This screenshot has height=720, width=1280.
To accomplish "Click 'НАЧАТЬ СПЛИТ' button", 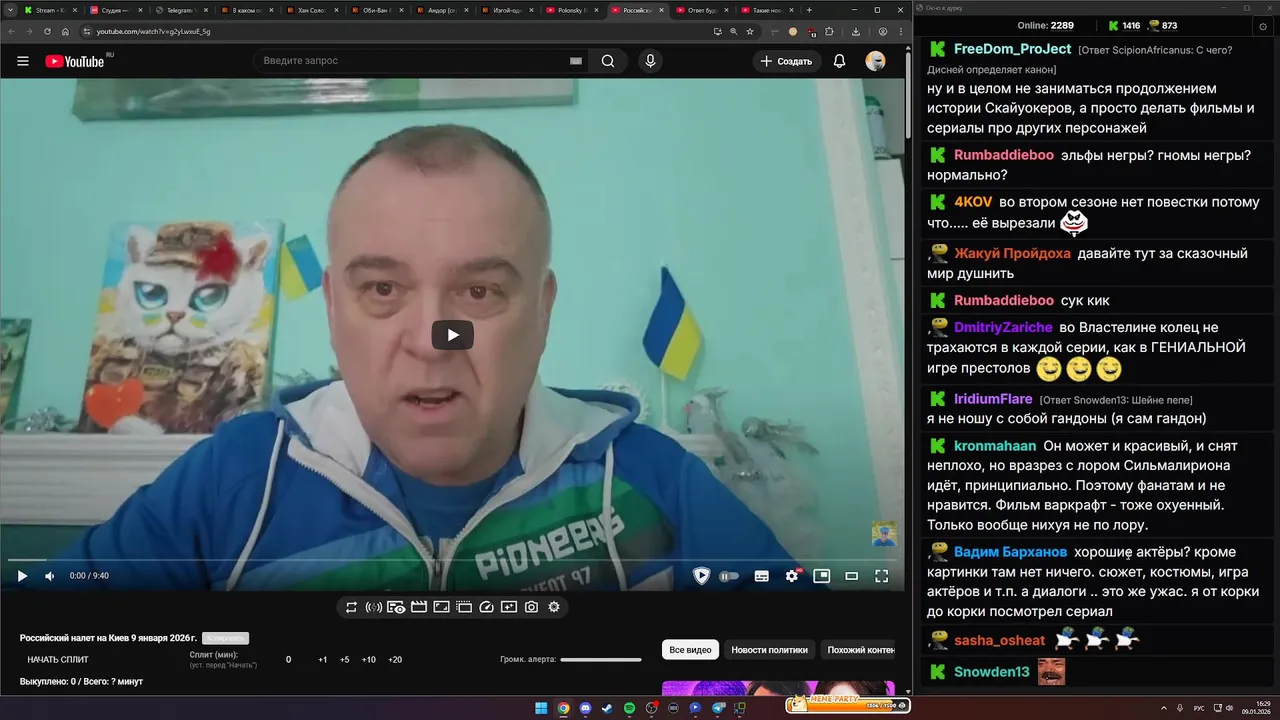I will (x=58, y=660).
